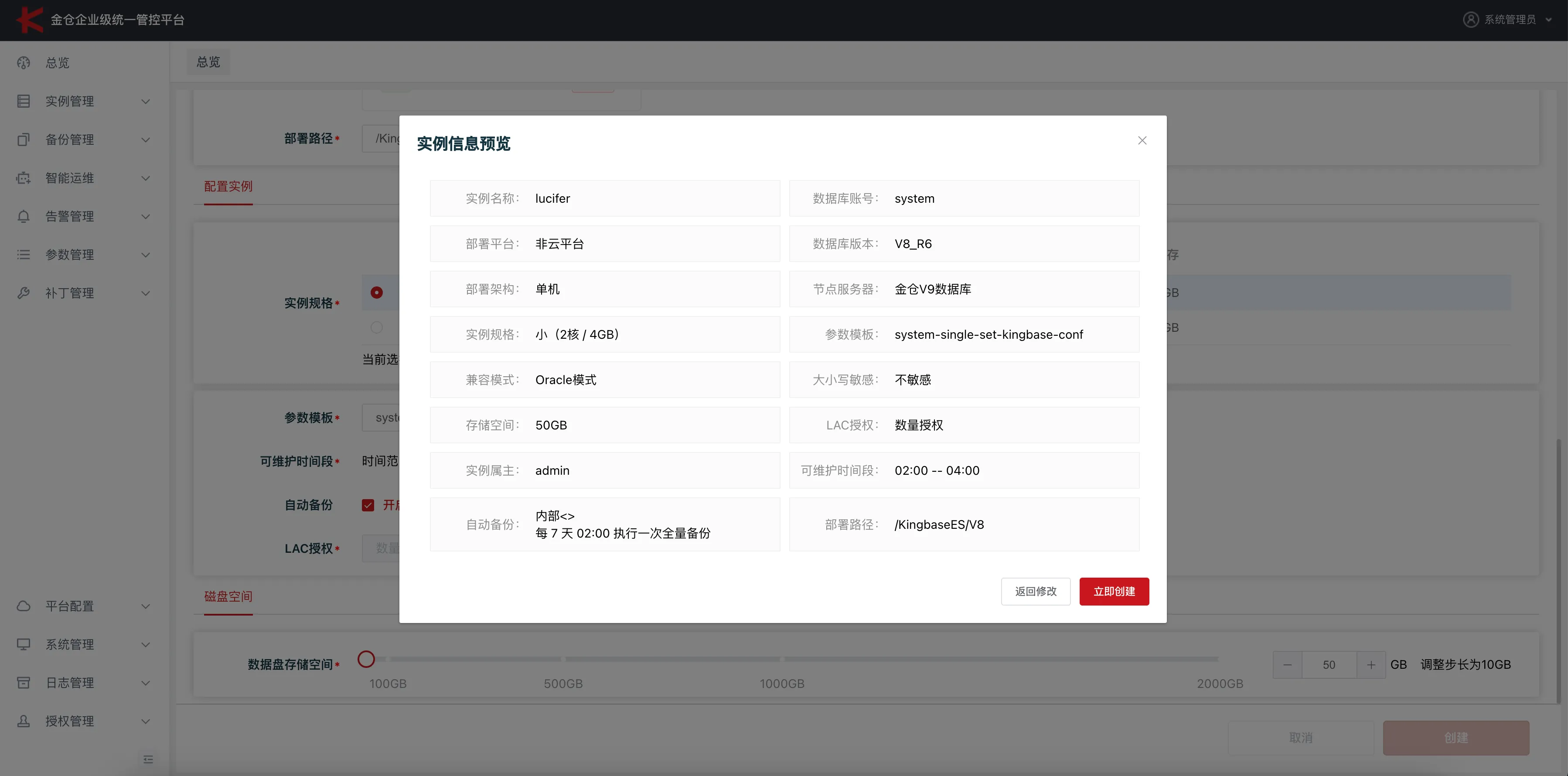Select the 补丁管理 patch management icon
1568x776 pixels.
(x=23, y=293)
